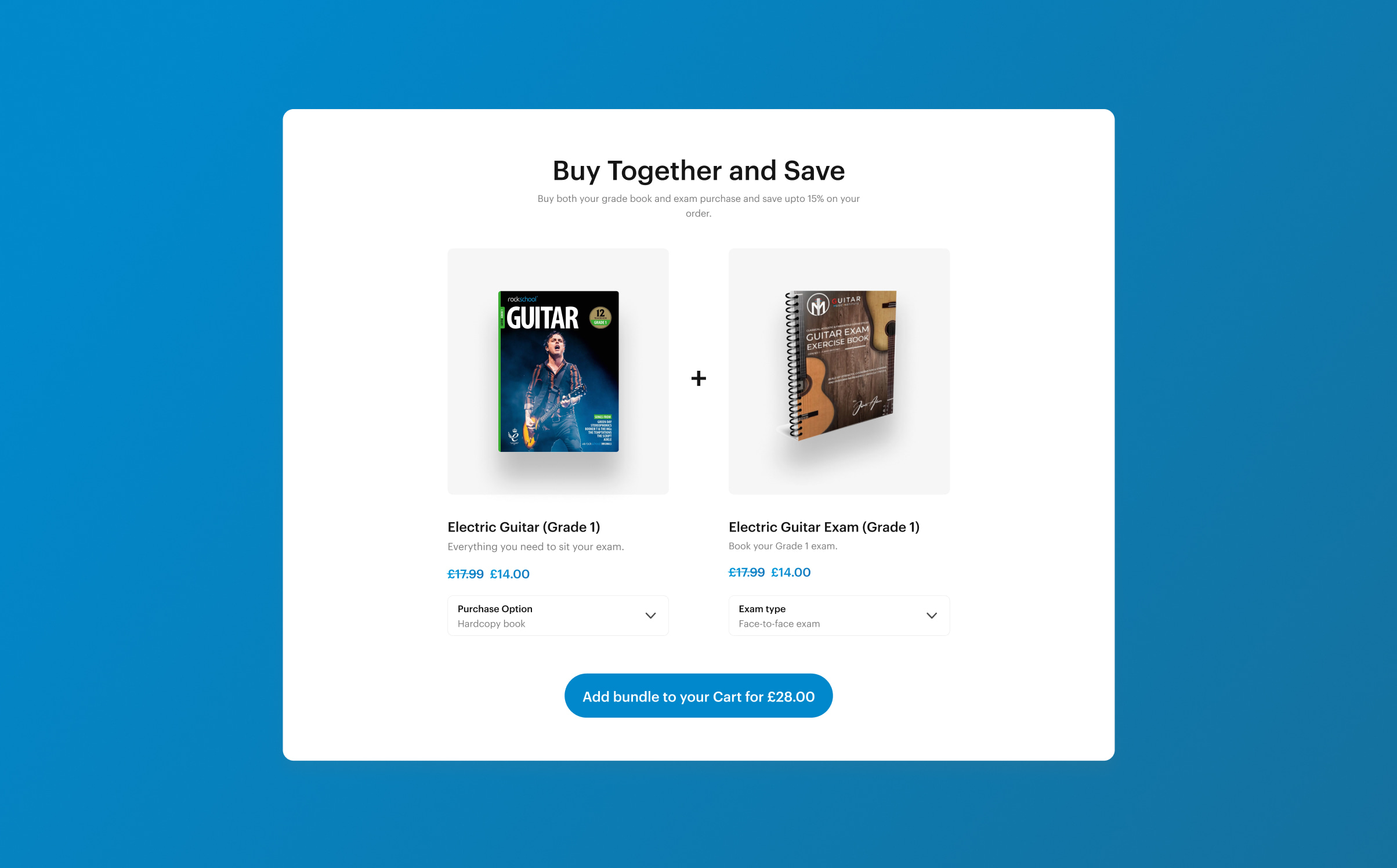Click the Buy Together and Save heading
1397x868 pixels.
point(698,171)
